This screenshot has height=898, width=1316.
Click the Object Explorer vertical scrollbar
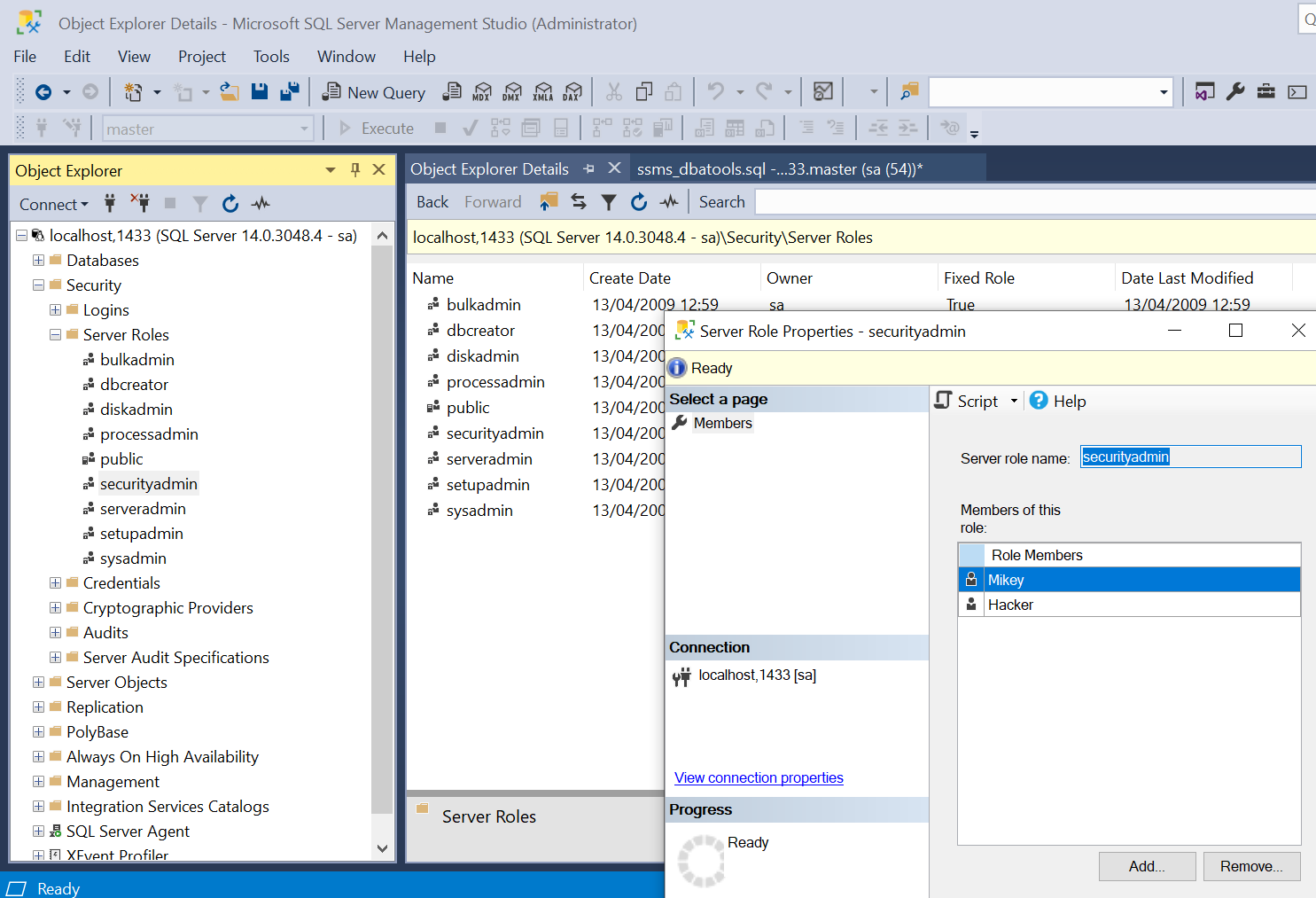[x=382, y=532]
